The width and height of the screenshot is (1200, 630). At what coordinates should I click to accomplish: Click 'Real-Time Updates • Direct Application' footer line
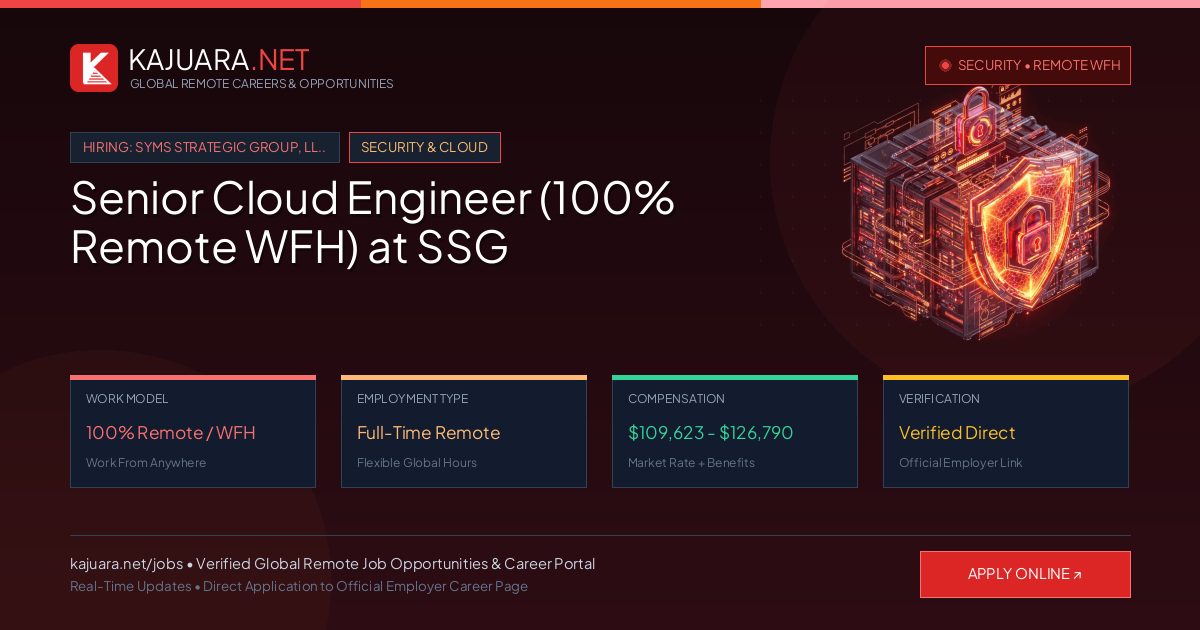pyautogui.click(x=299, y=586)
